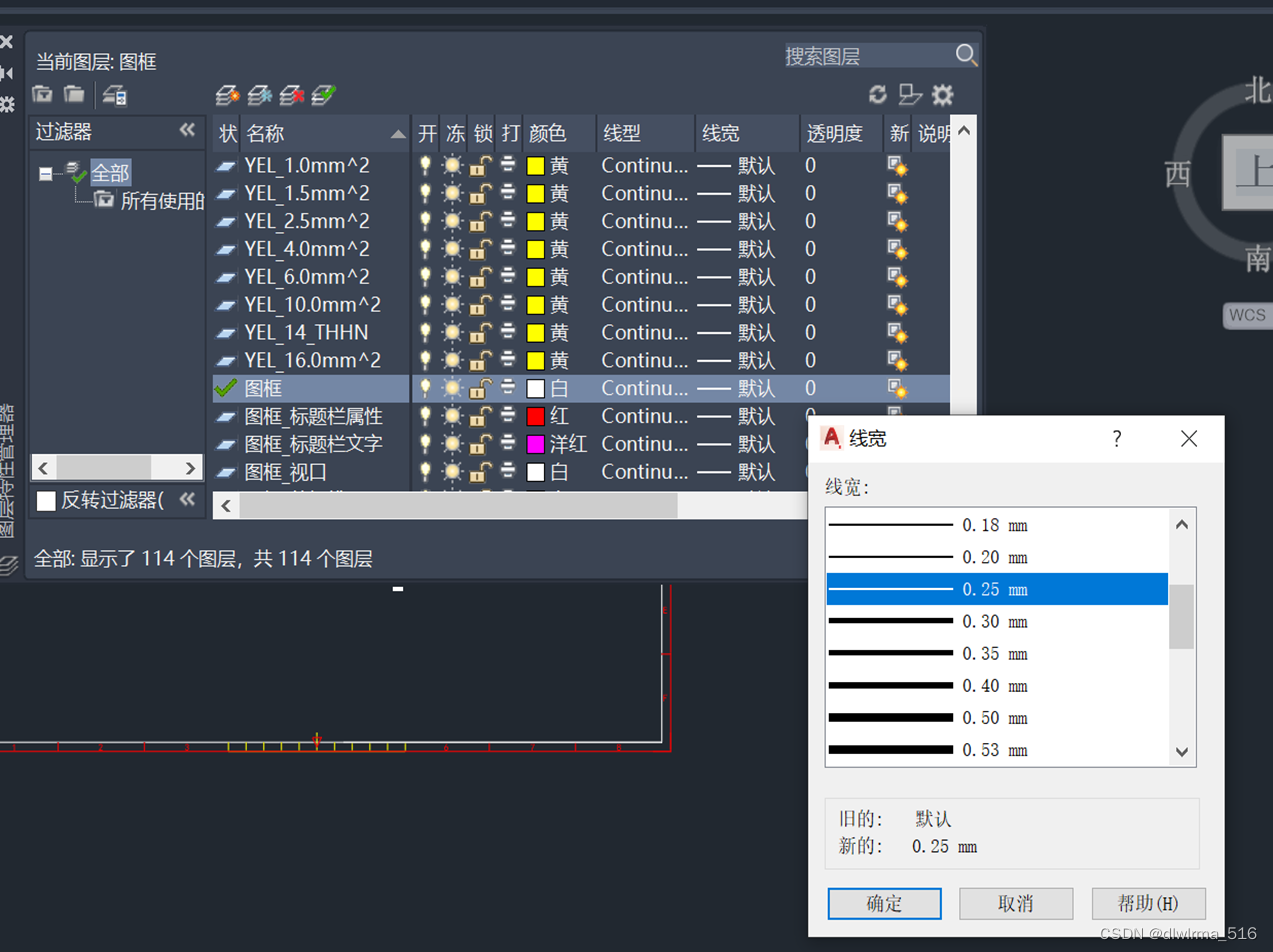Click linetype Continu... of YEL_10.0mm^2

pyautogui.click(x=645, y=305)
